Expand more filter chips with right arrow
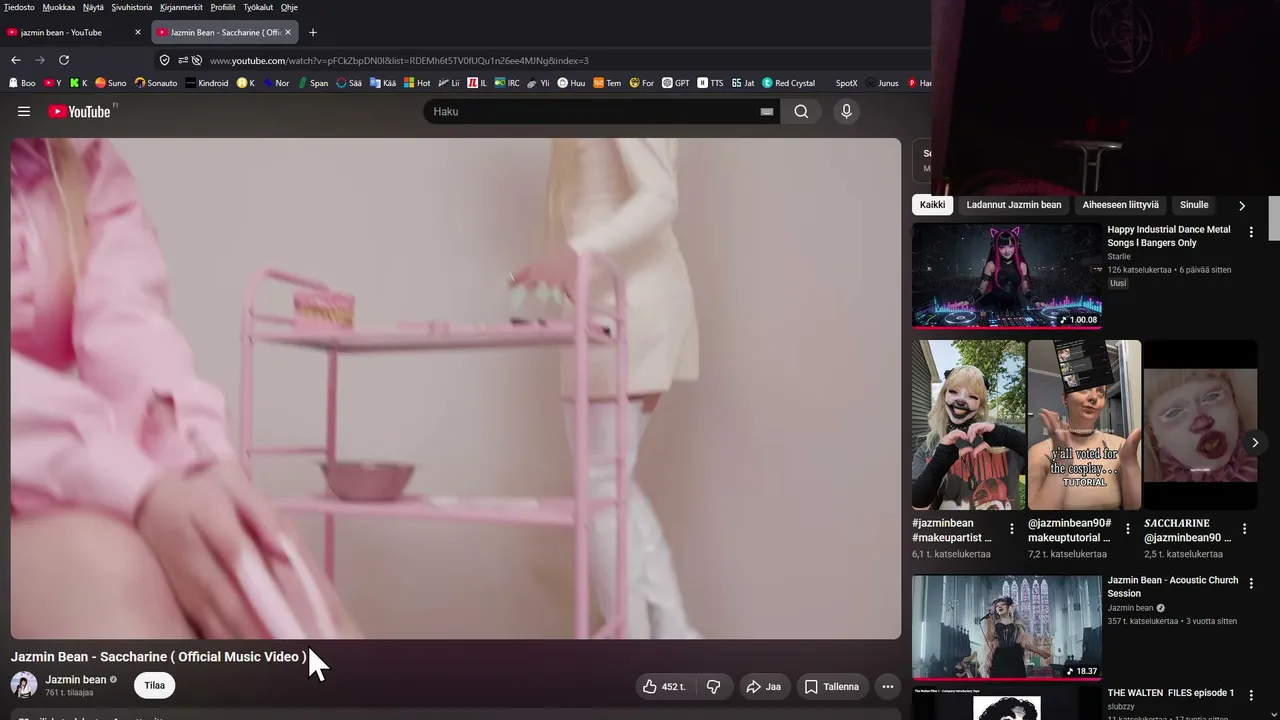 [x=1242, y=206]
